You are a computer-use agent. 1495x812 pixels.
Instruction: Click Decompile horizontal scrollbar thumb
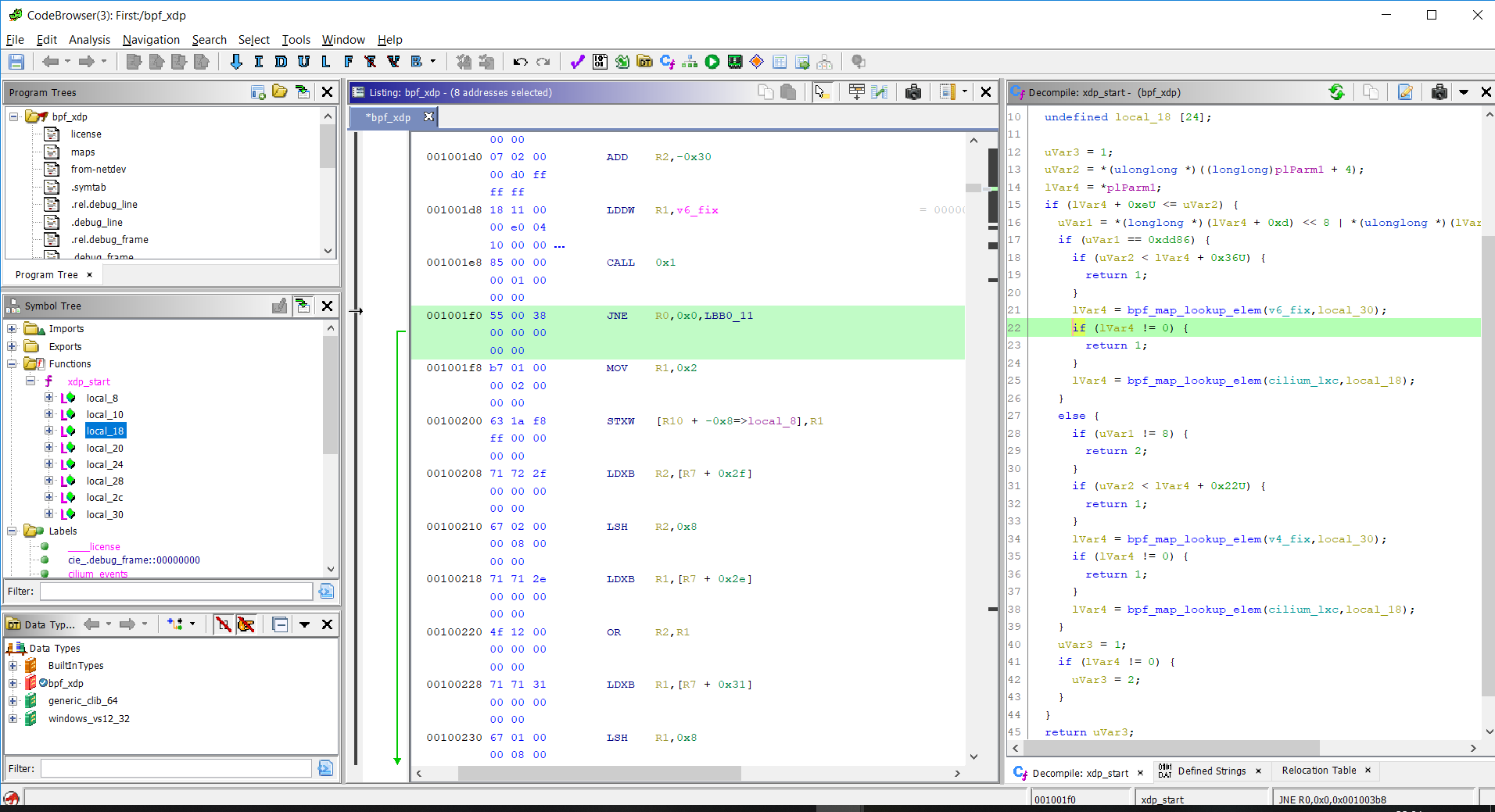[x=1171, y=748]
